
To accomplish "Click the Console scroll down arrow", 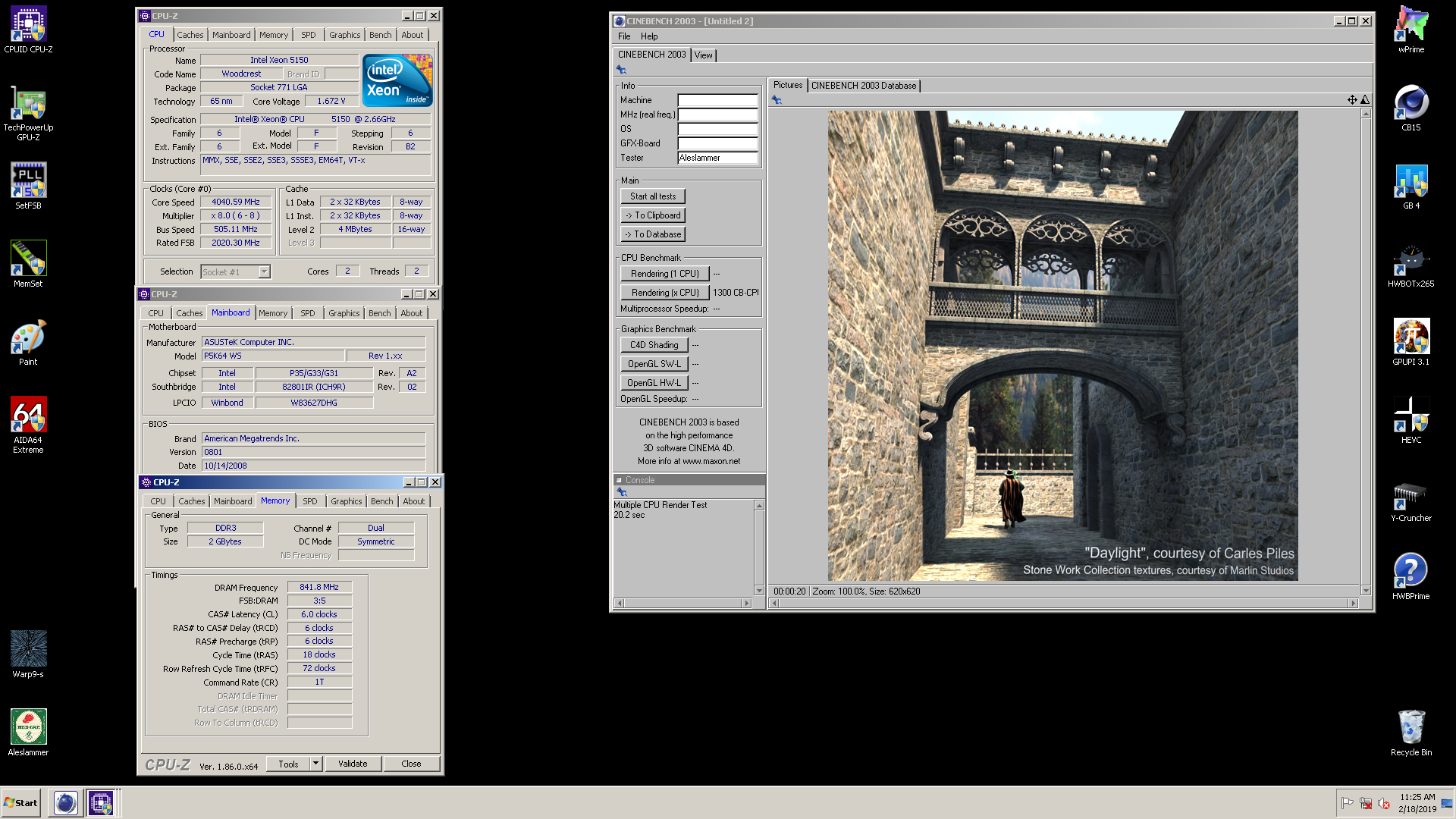I will click(x=759, y=590).
